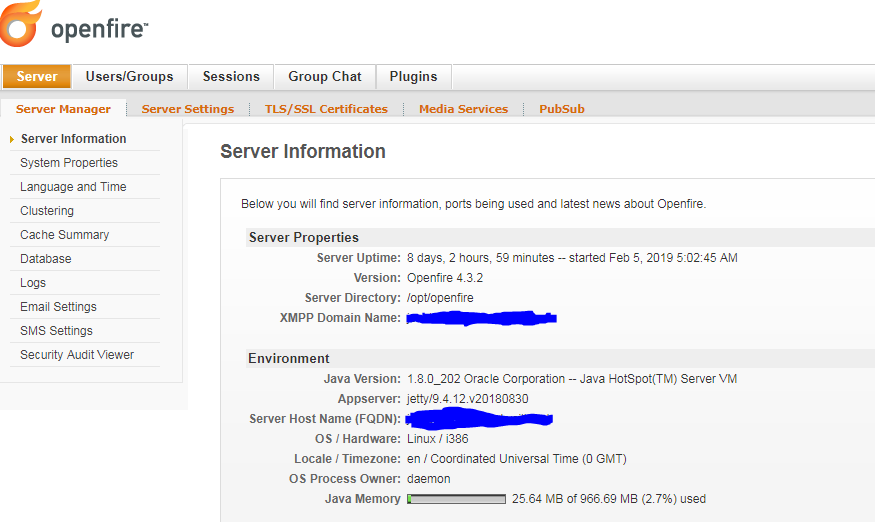Open the Server main tab
This screenshot has height=522, width=875.
(37, 76)
